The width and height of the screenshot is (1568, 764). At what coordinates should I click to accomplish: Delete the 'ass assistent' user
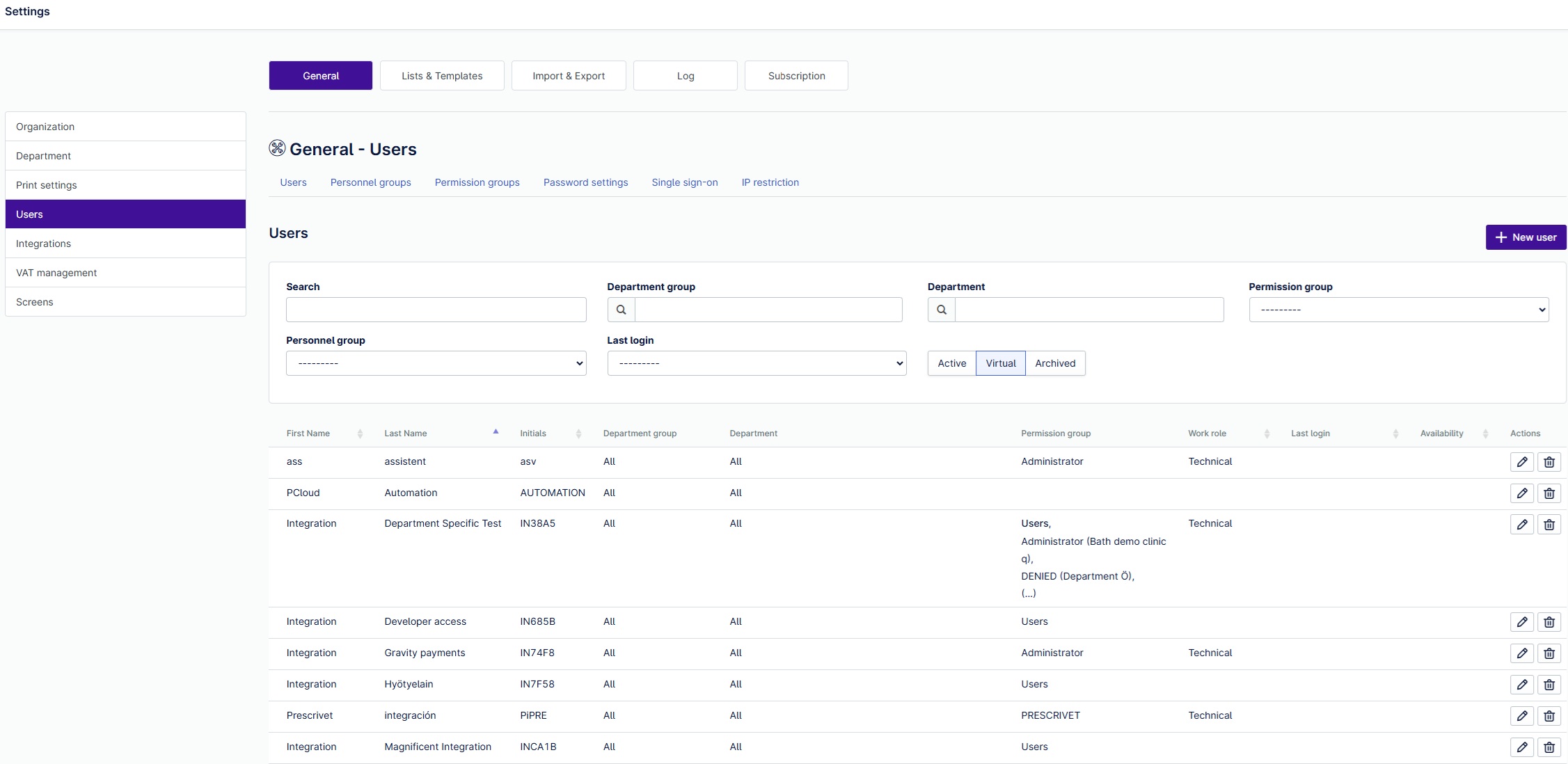coord(1549,462)
